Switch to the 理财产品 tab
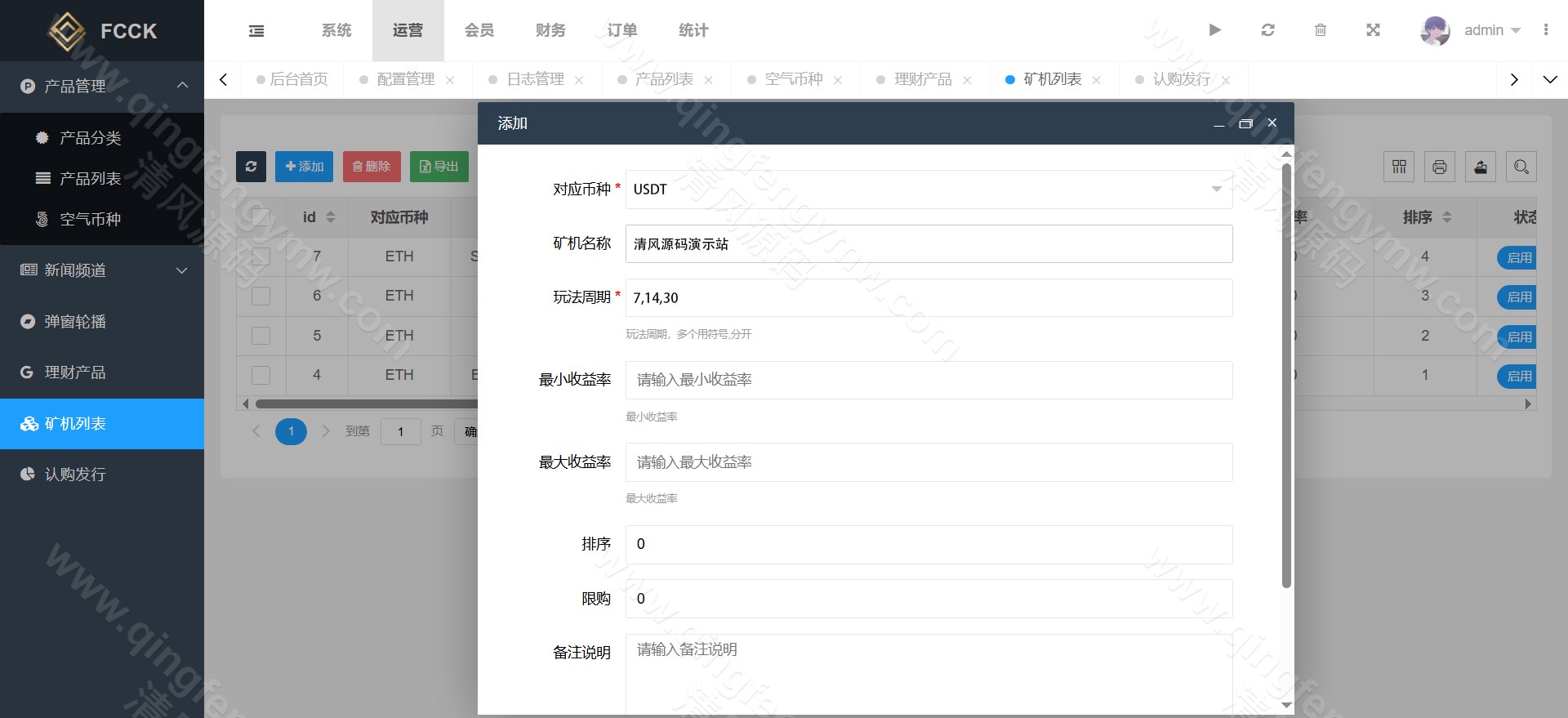Screen dimensions: 1568x718 (x=923, y=79)
